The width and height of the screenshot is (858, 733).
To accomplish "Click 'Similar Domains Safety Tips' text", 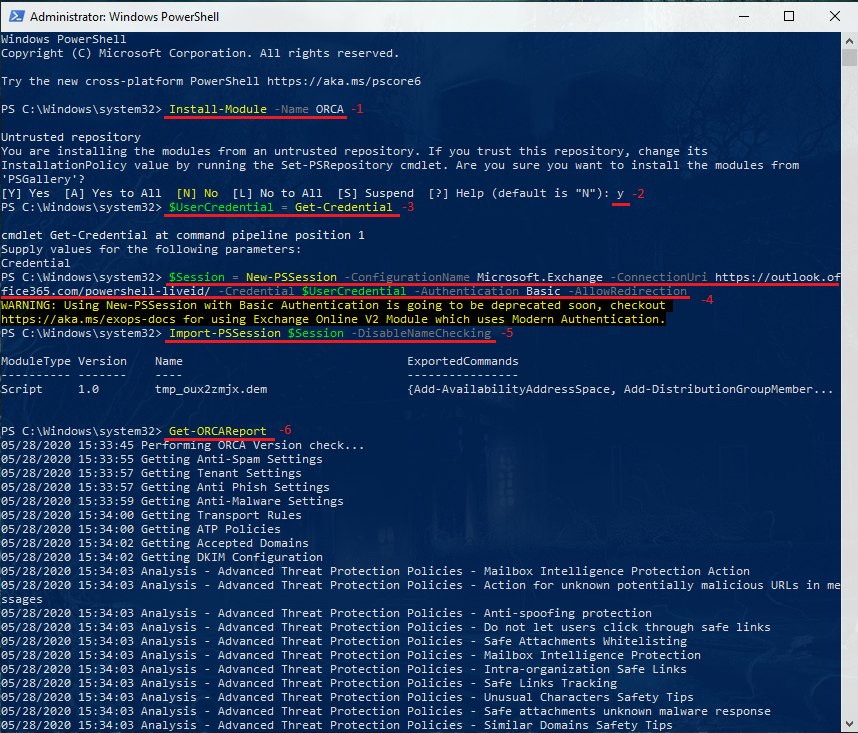I will [x=578, y=725].
